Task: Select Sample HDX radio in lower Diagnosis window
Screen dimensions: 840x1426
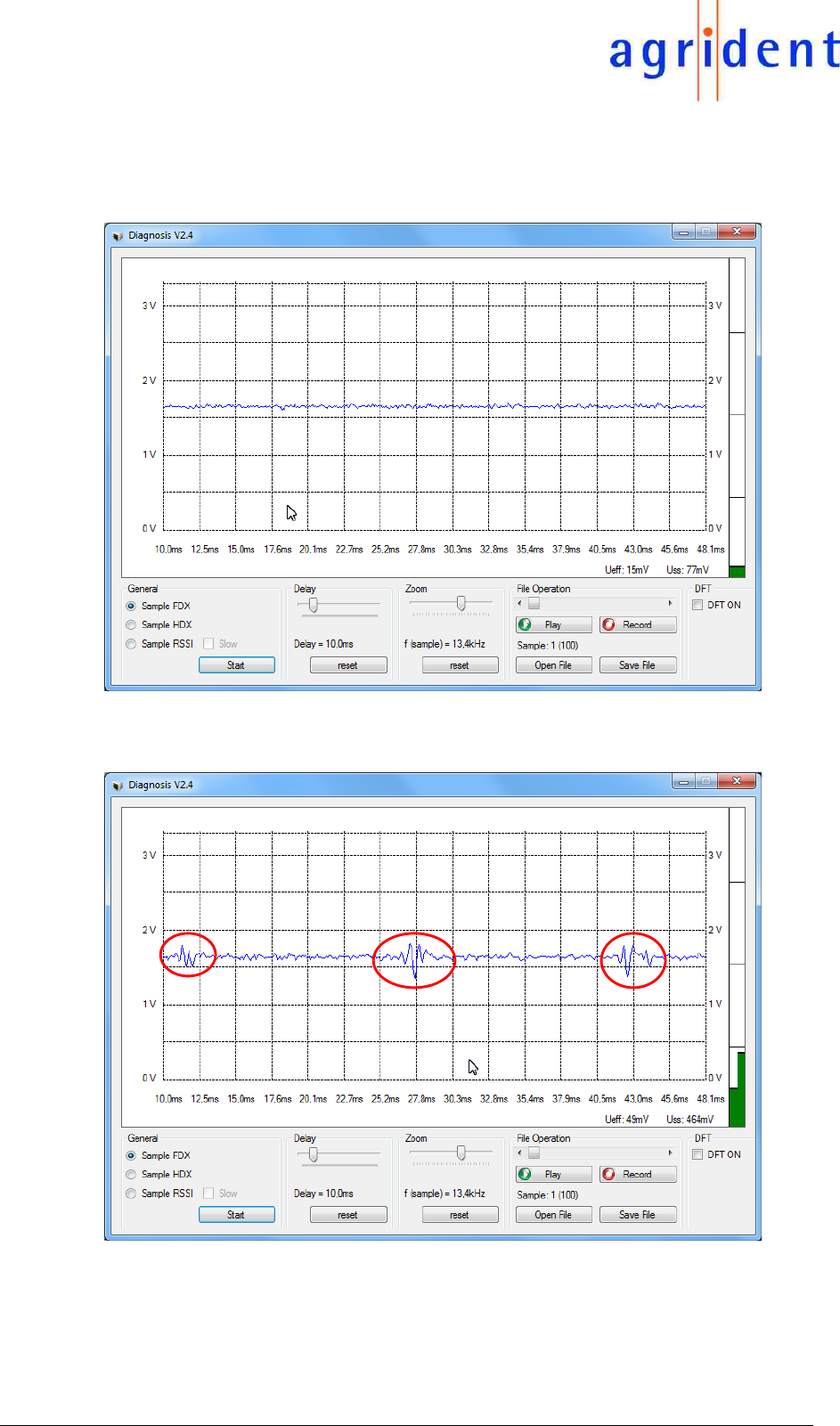Action: coord(131,1175)
